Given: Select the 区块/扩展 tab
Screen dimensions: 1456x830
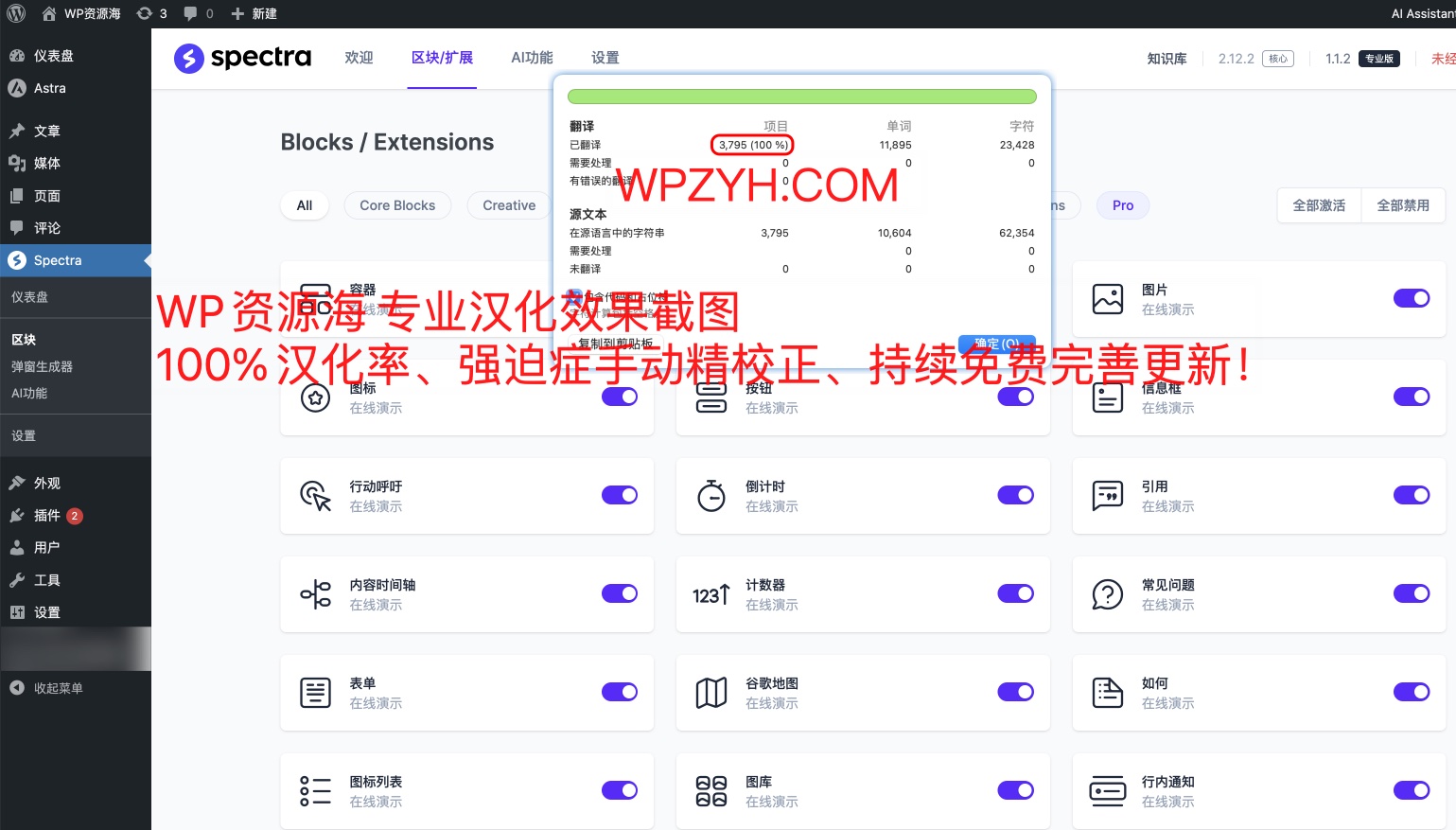Looking at the screenshot, I should tap(442, 58).
